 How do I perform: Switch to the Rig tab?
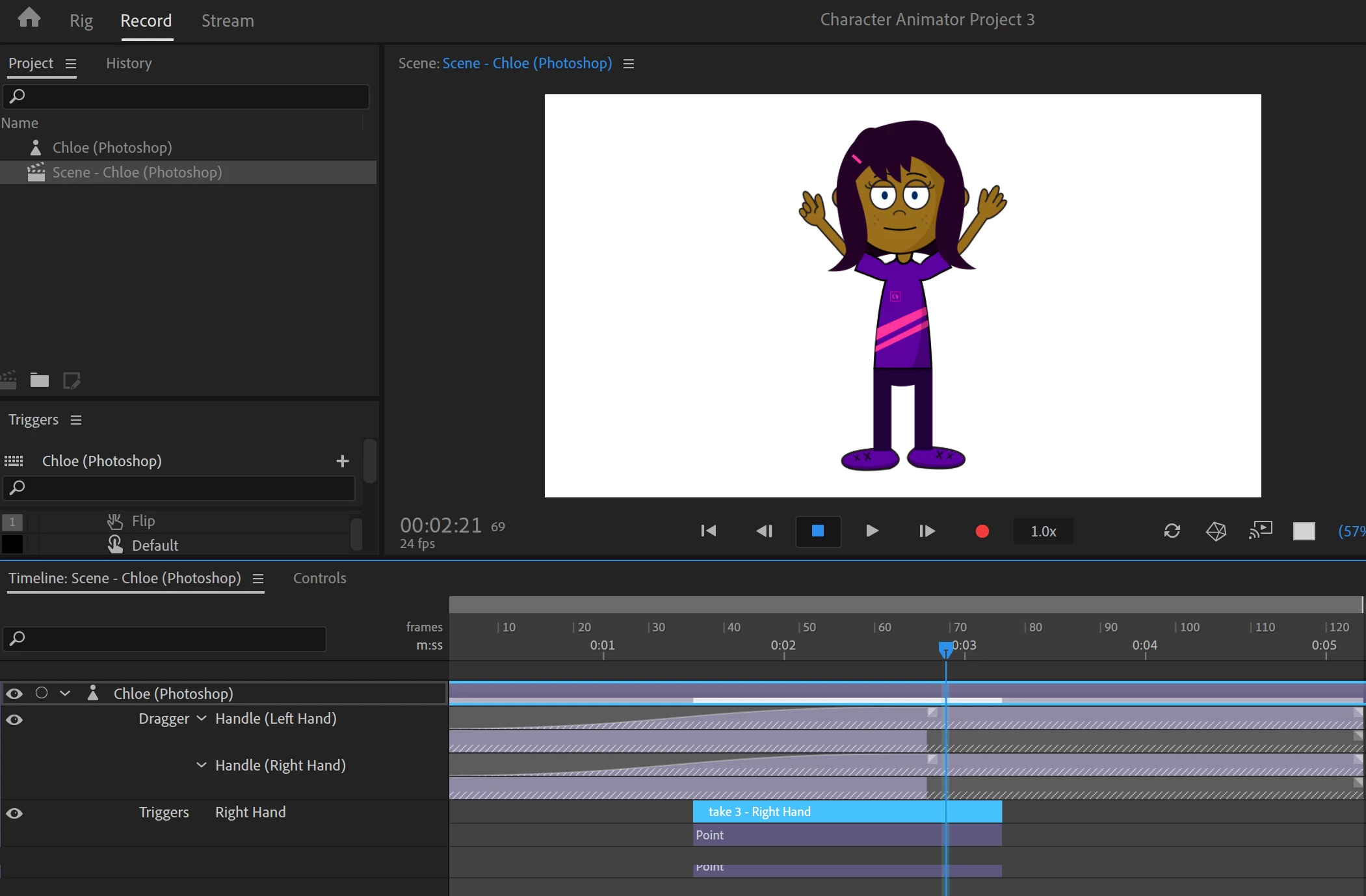click(x=81, y=21)
